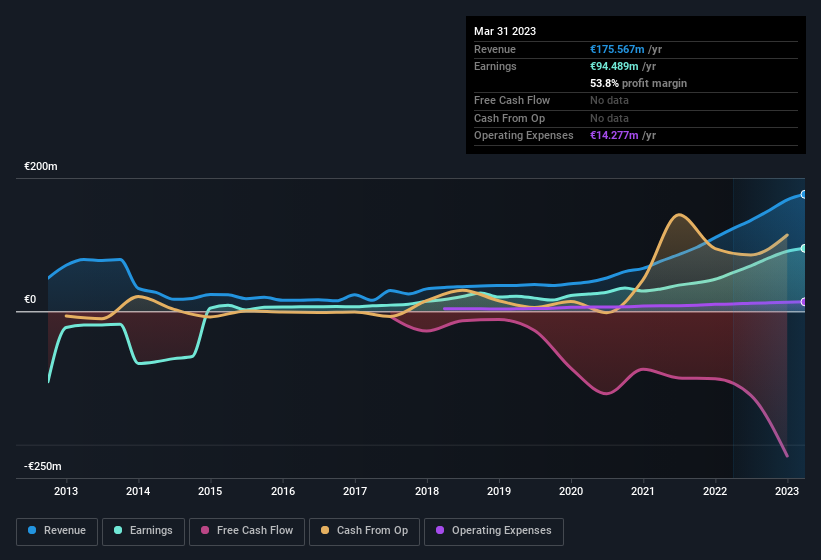Viewport: 821px width, 560px height.
Task: Click the Mar 31 2023 tooltip header
Action: pos(505,31)
